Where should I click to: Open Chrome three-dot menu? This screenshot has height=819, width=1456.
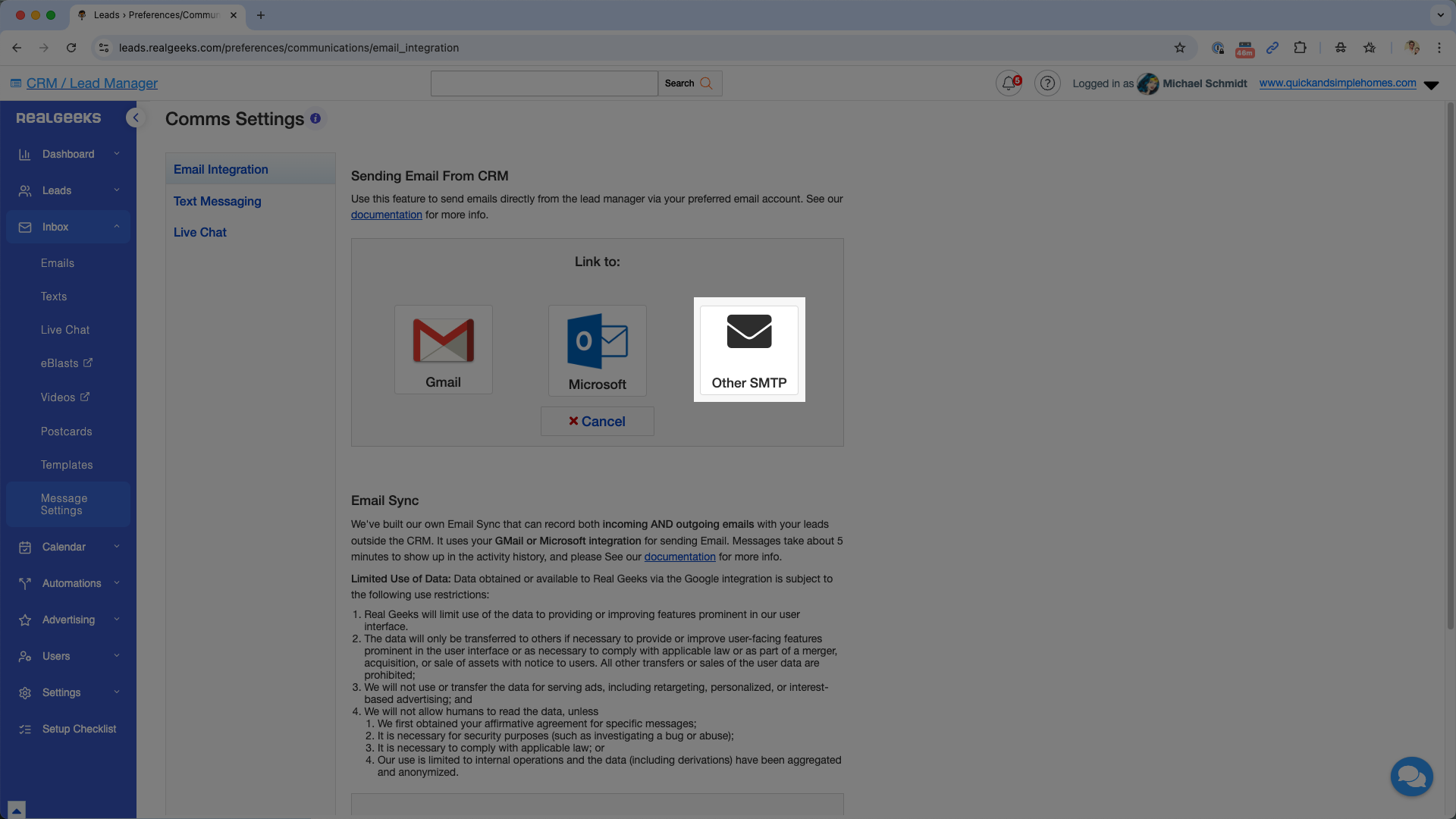point(1439,48)
